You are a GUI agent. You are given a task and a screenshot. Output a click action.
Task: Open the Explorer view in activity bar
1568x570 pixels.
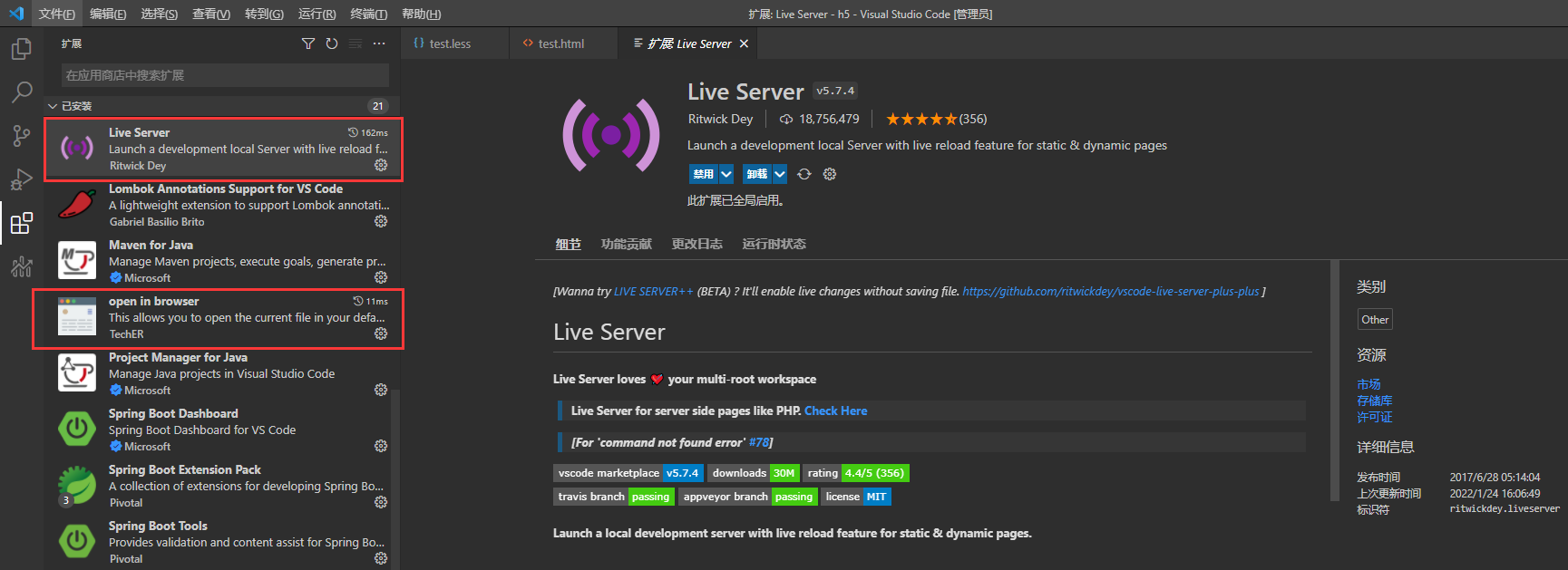(x=21, y=48)
